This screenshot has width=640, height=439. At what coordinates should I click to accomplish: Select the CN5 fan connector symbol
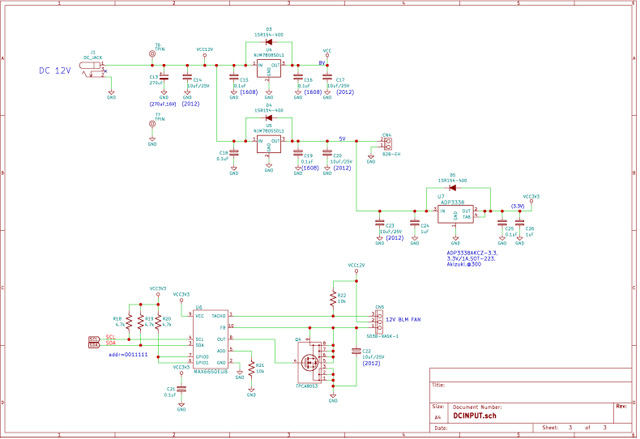click(376, 320)
